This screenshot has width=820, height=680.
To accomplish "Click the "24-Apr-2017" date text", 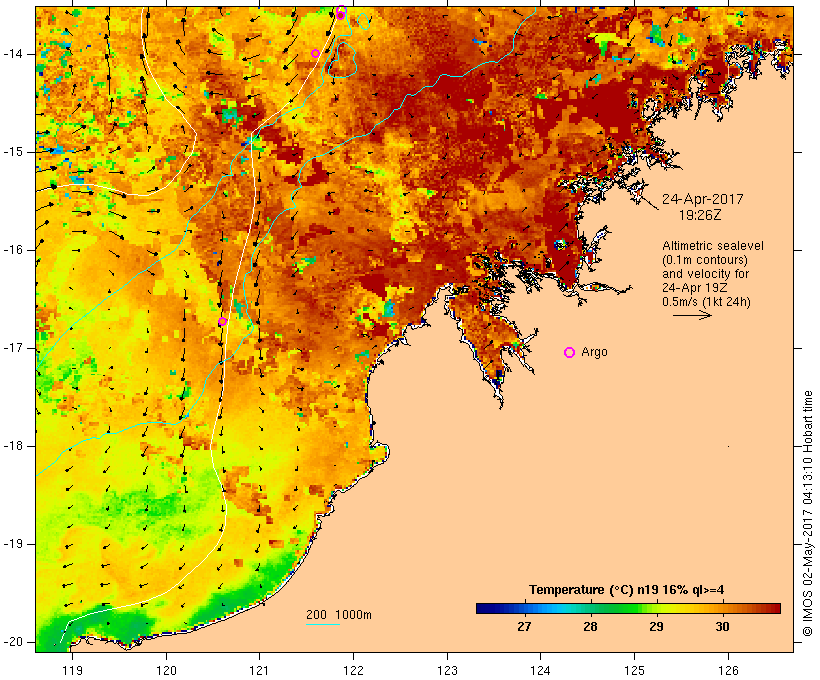I will [x=702, y=199].
